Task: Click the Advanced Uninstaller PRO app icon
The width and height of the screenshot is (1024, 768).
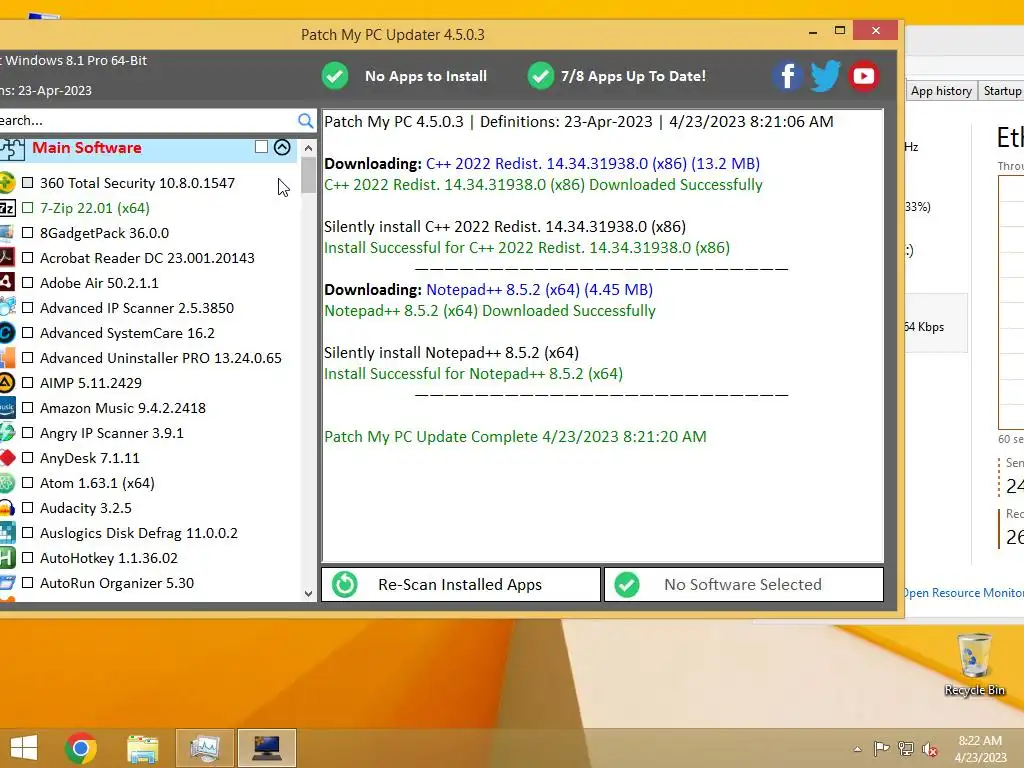Action: (x=7, y=358)
